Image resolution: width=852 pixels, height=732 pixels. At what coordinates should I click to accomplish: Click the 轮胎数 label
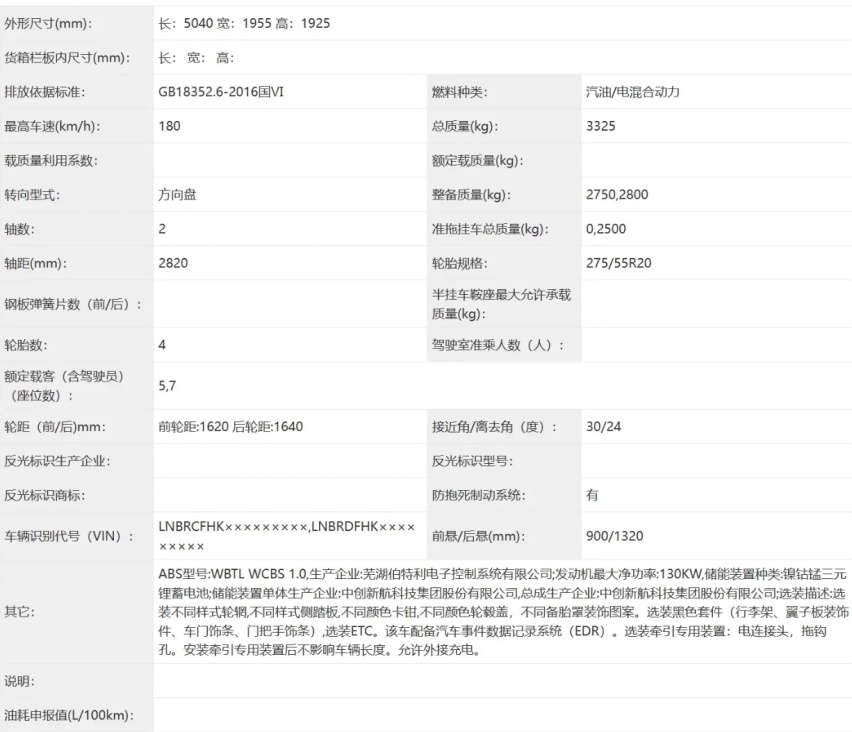[x=26, y=345]
